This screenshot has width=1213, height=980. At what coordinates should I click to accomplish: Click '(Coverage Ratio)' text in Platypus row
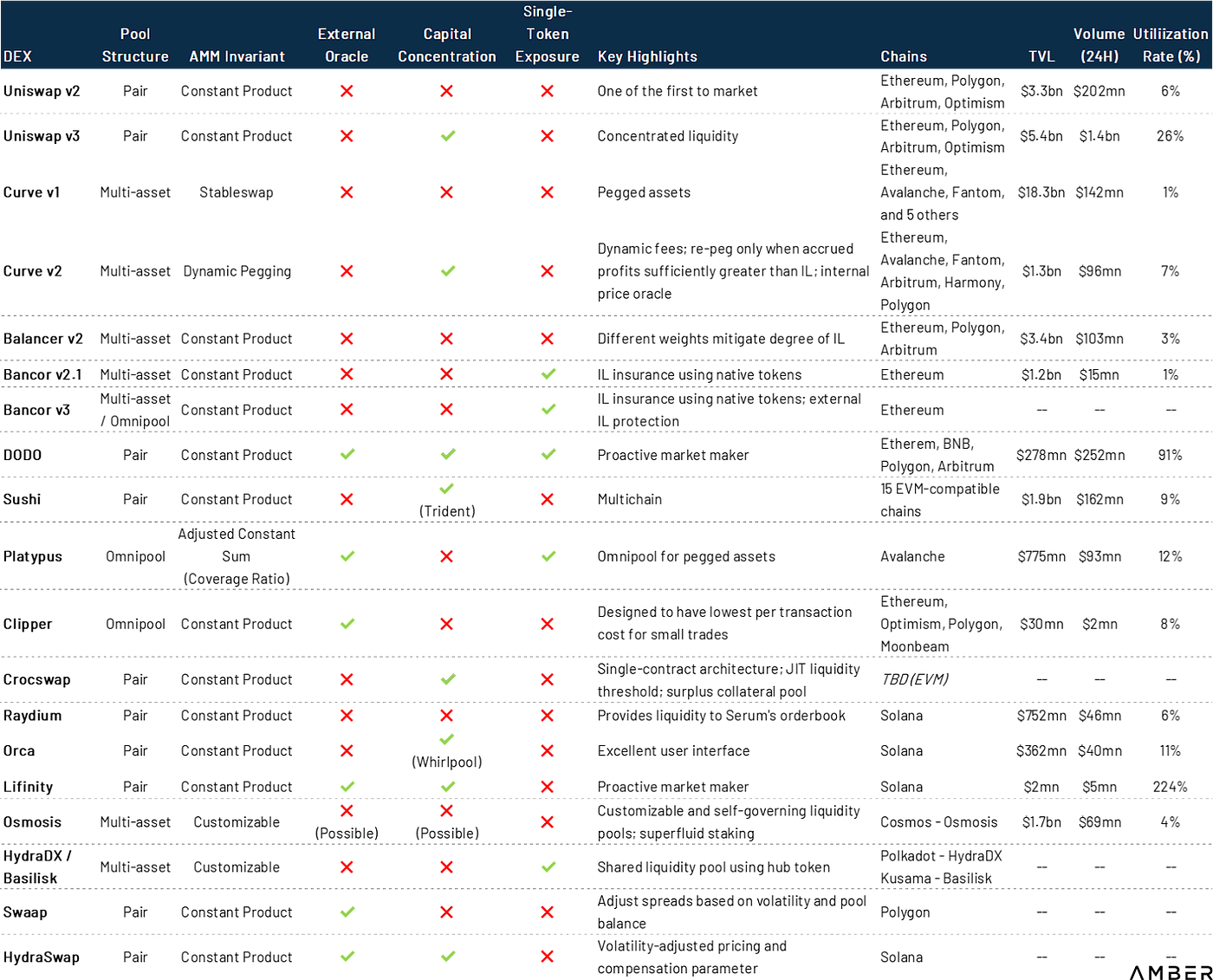pyautogui.click(x=237, y=579)
